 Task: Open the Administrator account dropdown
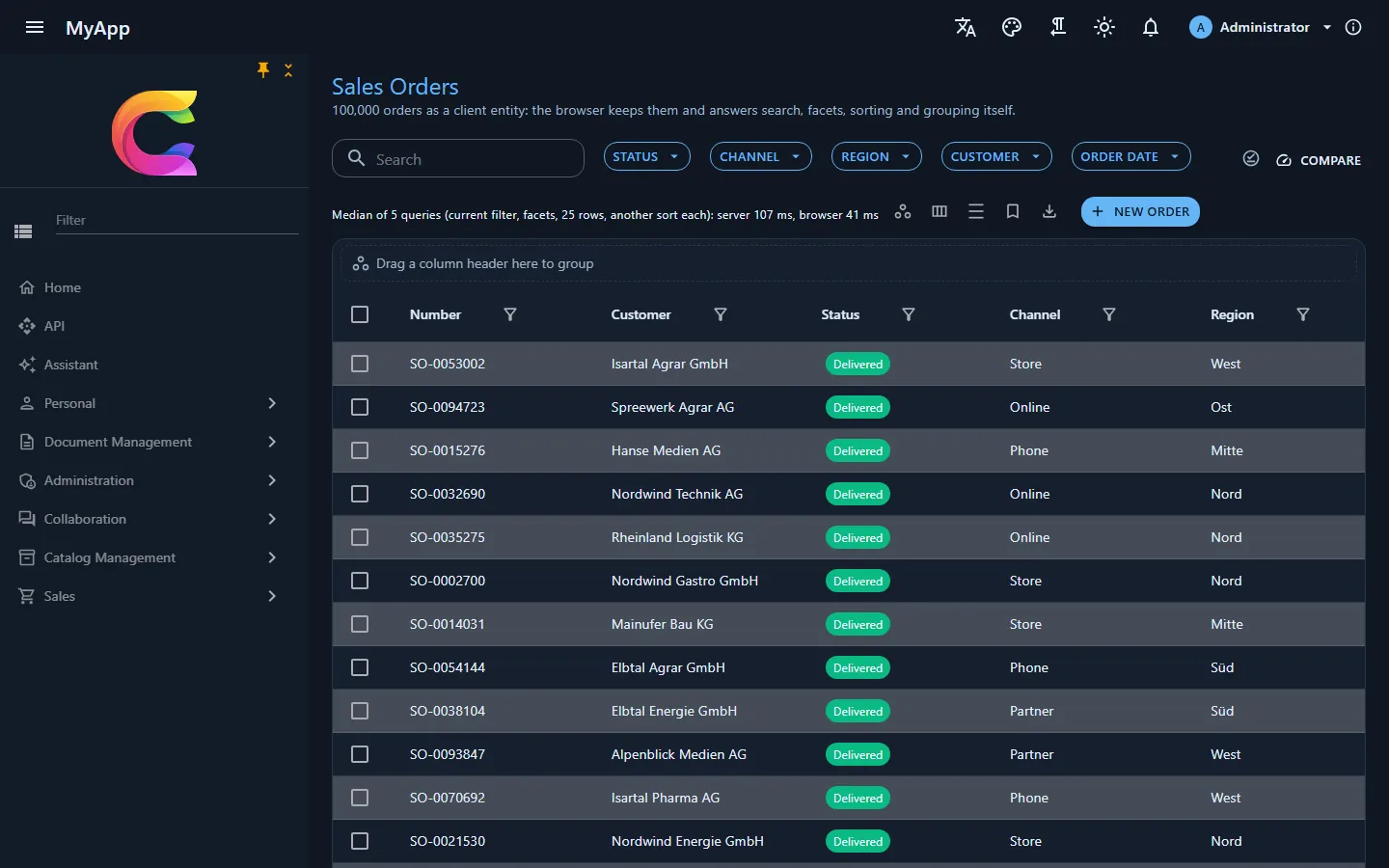point(1261,27)
